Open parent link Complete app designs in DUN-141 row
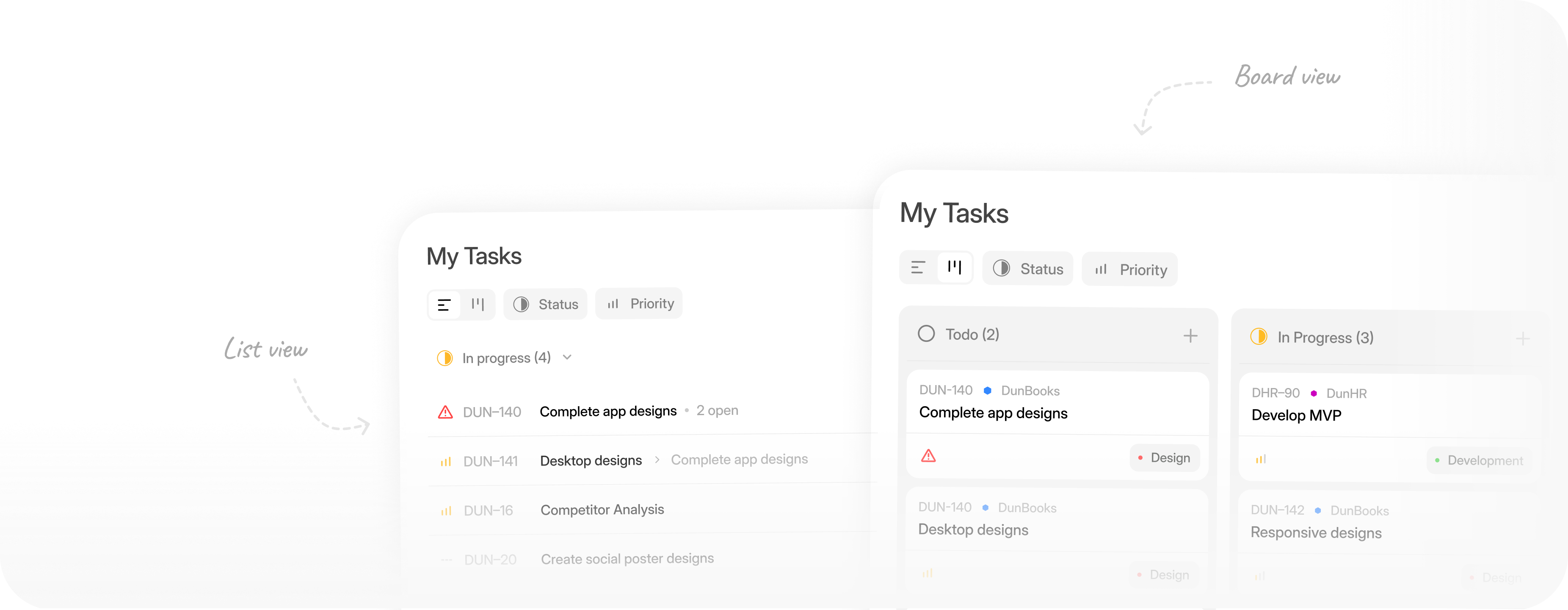This screenshot has width=1568, height=610. point(740,460)
